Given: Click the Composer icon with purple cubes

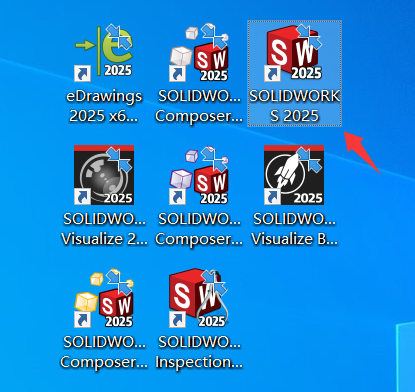Looking at the screenshot, I should coord(199,175).
